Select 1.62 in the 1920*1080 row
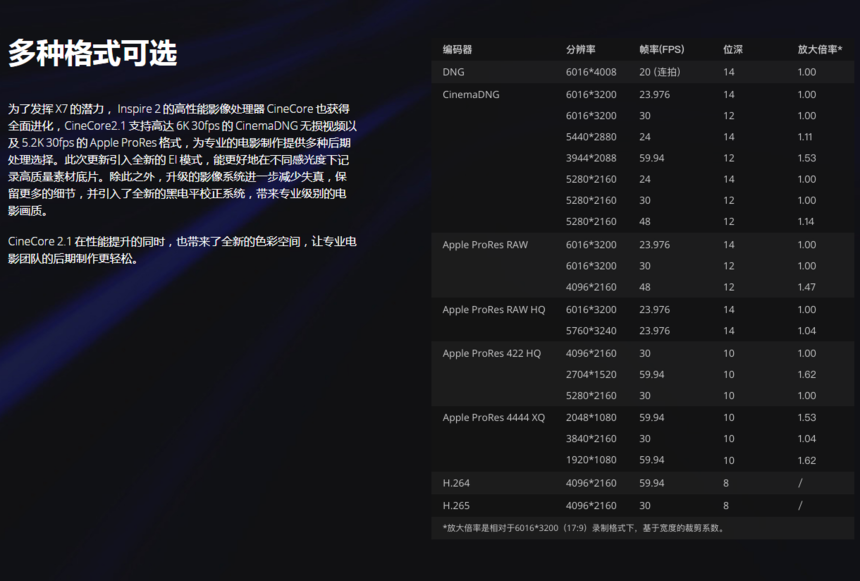The height and width of the screenshot is (581, 860). click(806, 460)
